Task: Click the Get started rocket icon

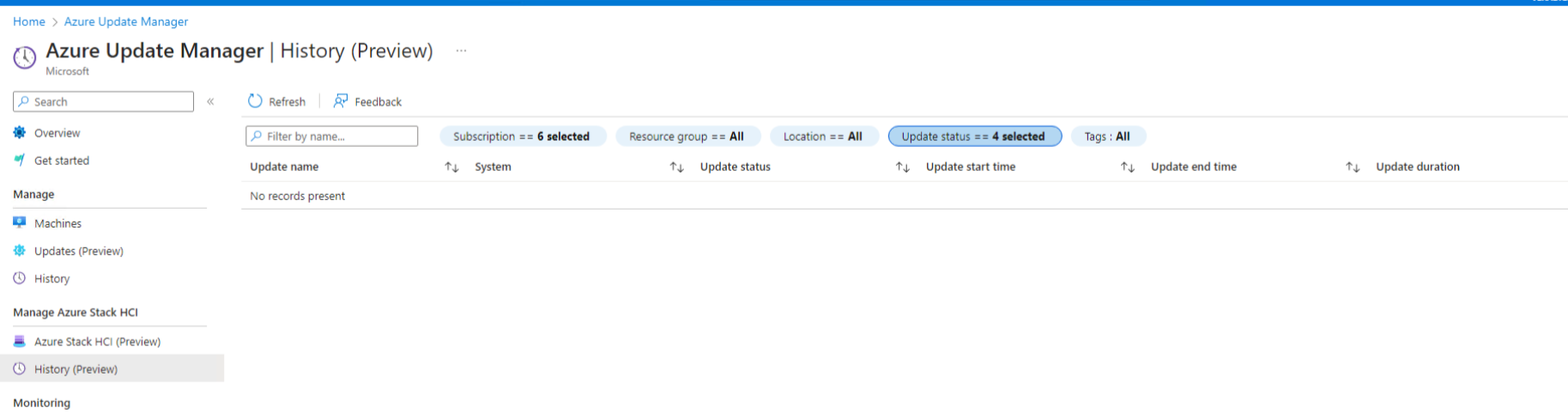Action: (x=20, y=160)
